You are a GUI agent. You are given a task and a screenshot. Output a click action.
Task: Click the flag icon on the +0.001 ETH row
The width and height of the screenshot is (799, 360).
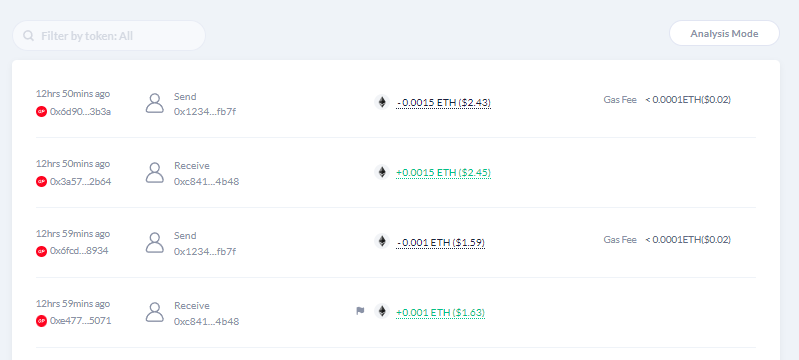(360, 311)
